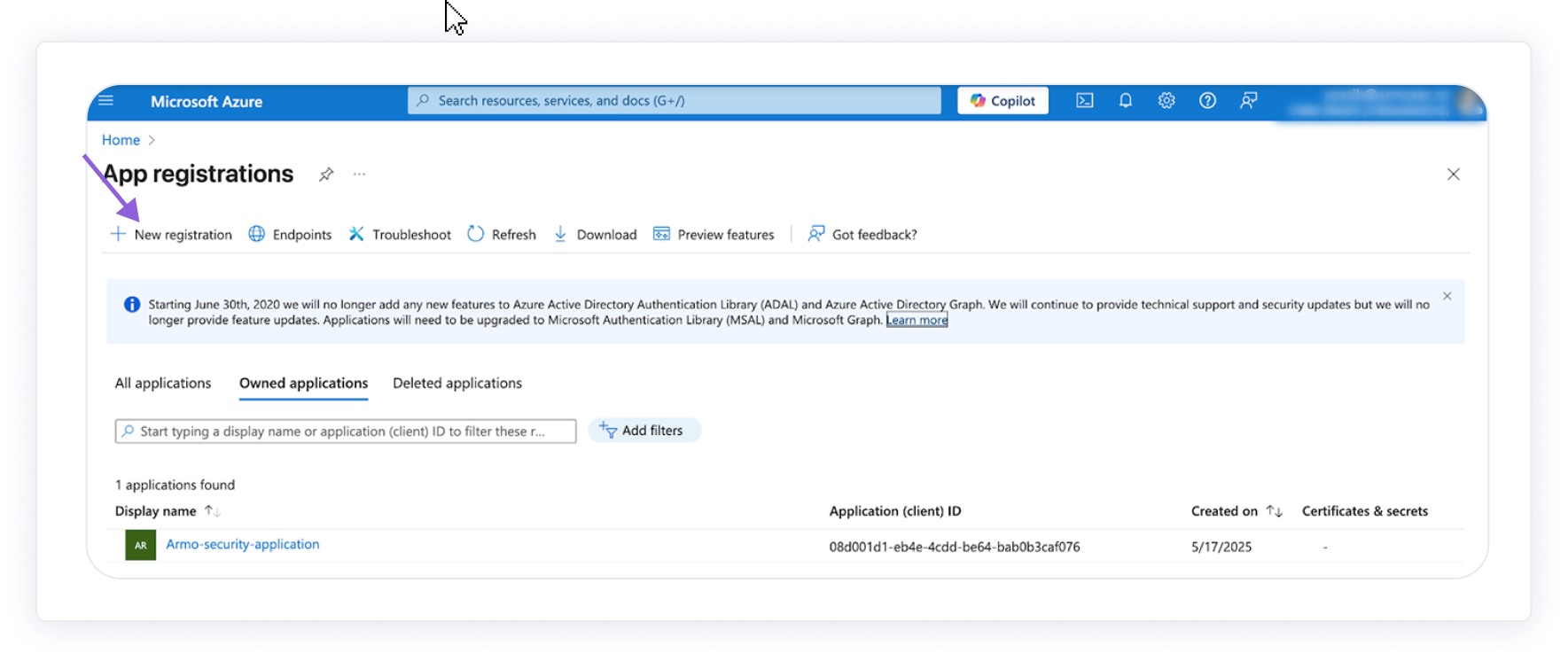
Task: Click the application client ID value
Action: pos(955,547)
